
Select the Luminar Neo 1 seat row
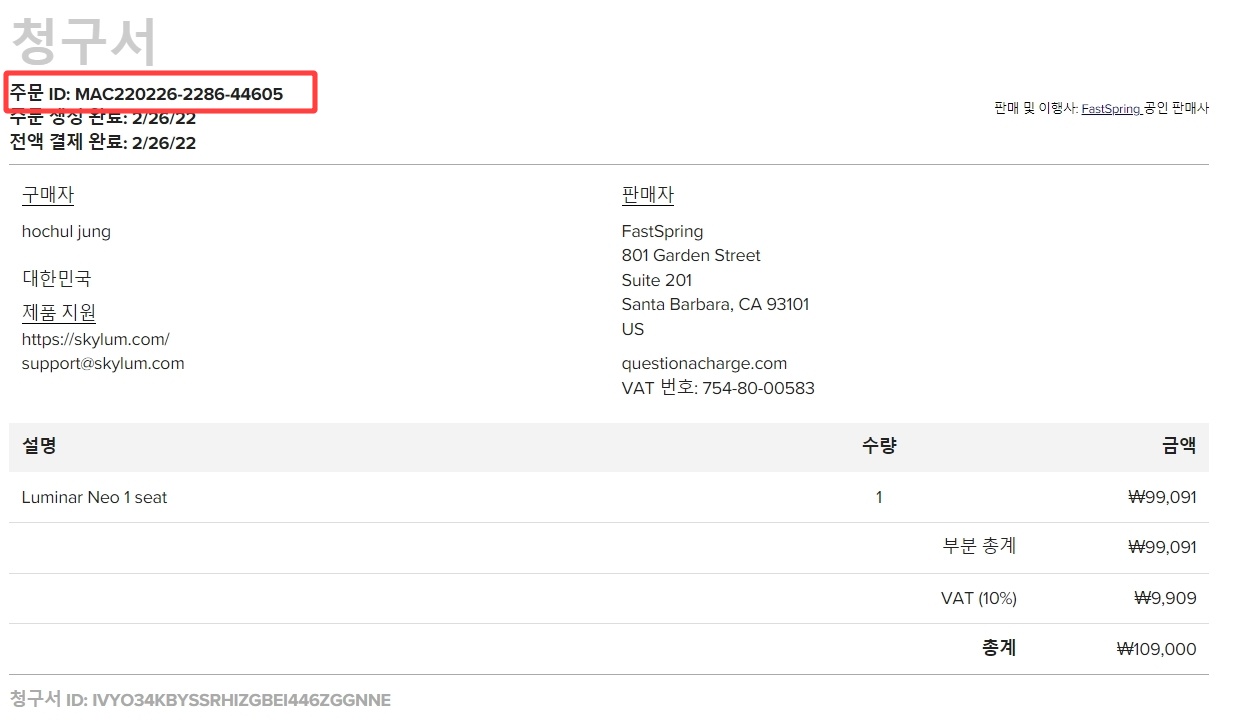(609, 497)
